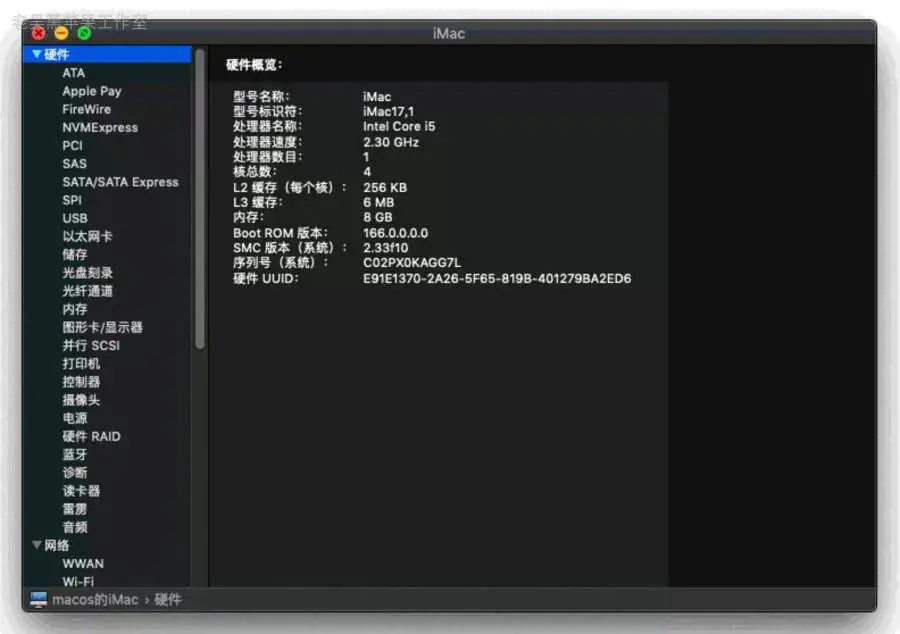Image resolution: width=900 pixels, height=634 pixels.
Task: Select 以太网卡 in the sidebar
Action: [x=87, y=236]
